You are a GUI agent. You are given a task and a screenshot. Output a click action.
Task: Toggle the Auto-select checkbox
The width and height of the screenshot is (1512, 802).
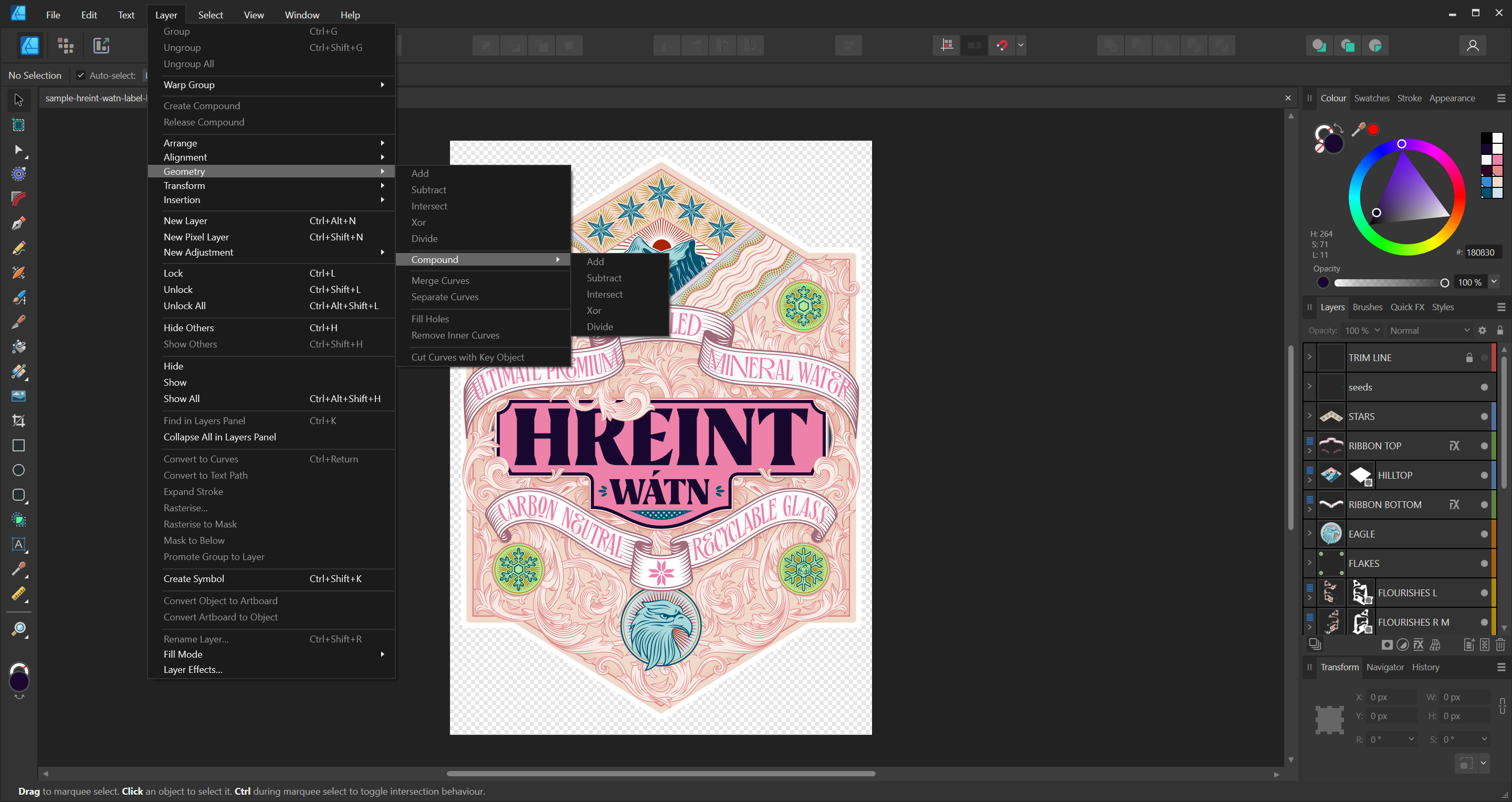81,75
